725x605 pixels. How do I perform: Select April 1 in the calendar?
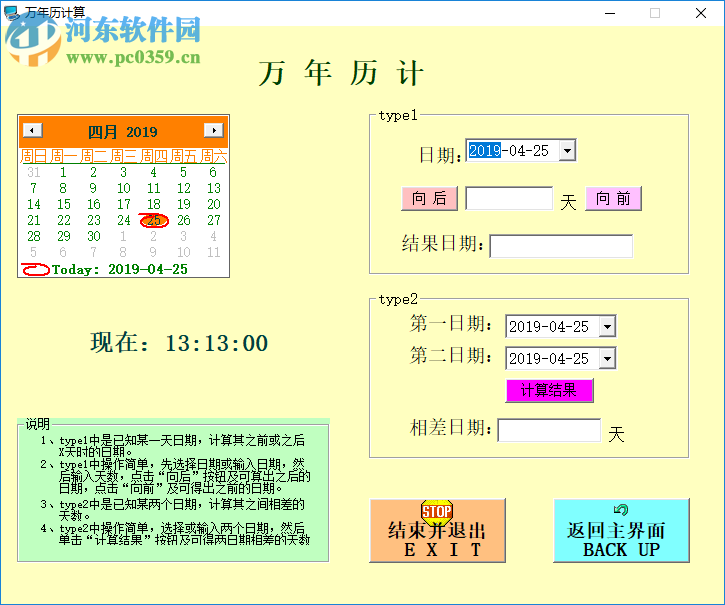click(63, 173)
